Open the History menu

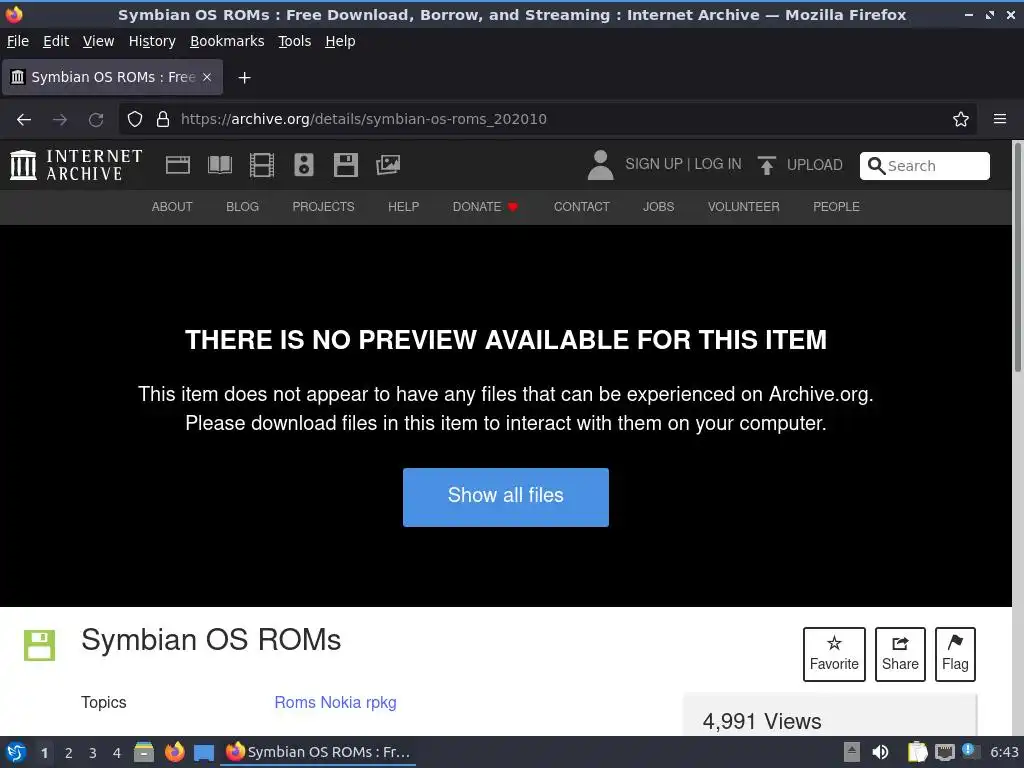click(152, 41)
